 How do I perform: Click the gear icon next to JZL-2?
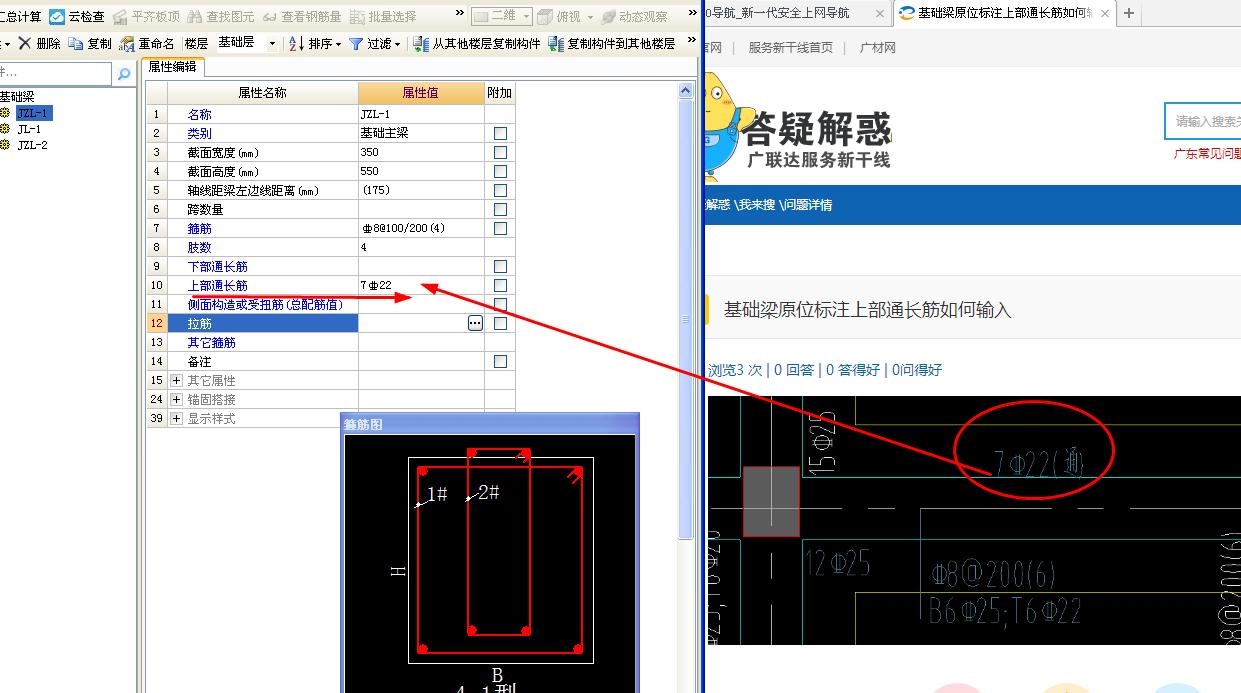[x=6, y=145]
